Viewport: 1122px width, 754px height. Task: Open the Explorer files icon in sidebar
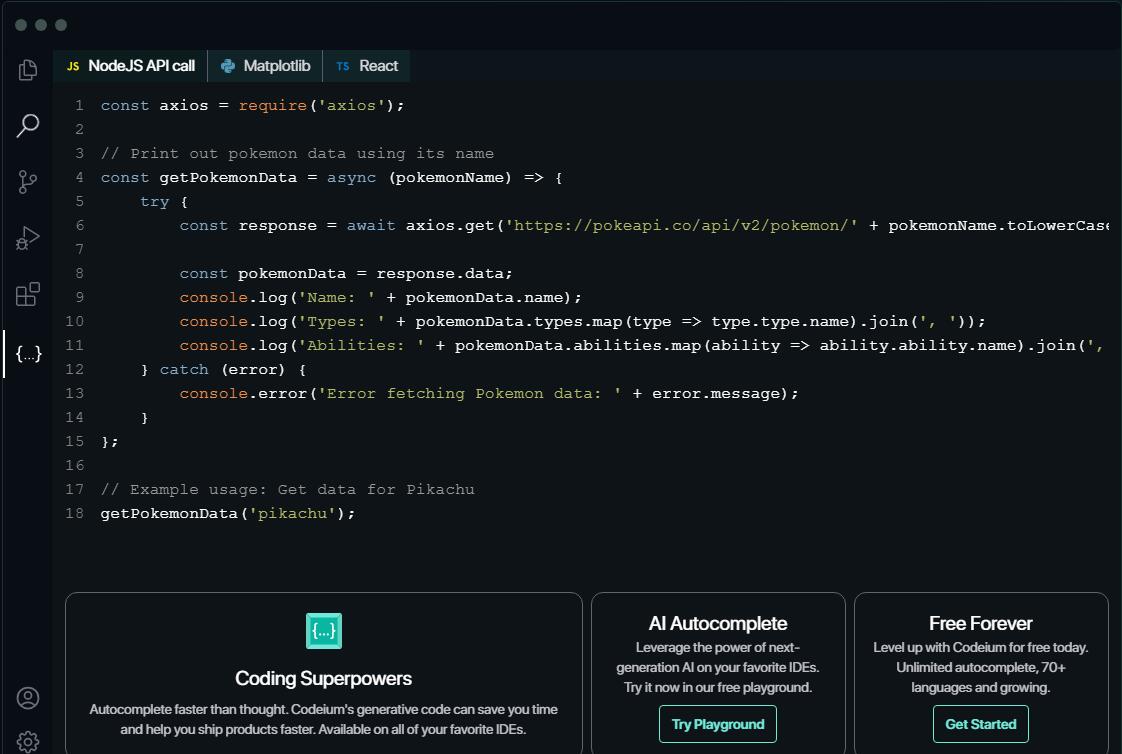coord(28,69)
